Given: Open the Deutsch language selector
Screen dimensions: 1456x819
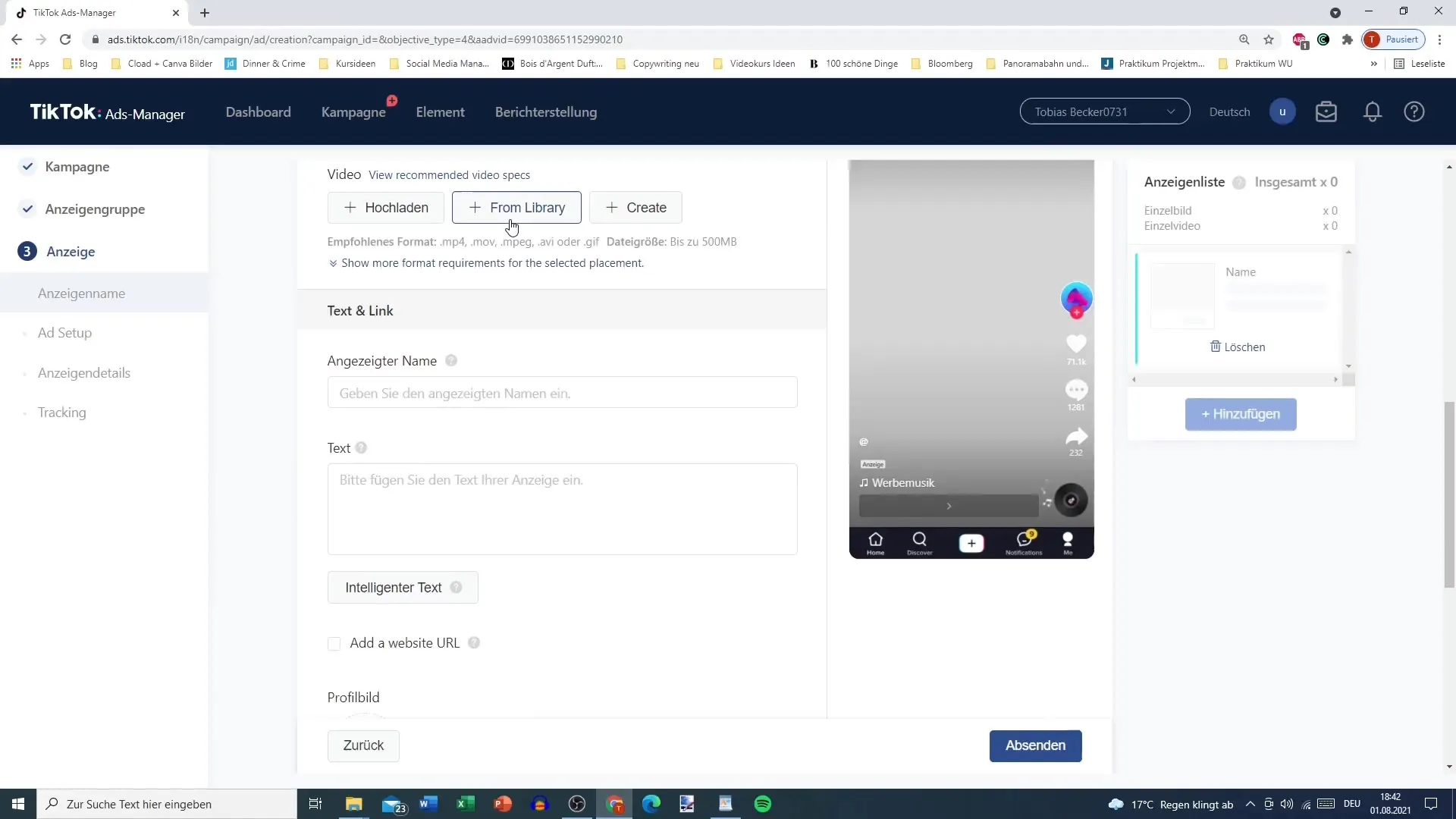Looking at the screenshot, I should click(1229, 112).
